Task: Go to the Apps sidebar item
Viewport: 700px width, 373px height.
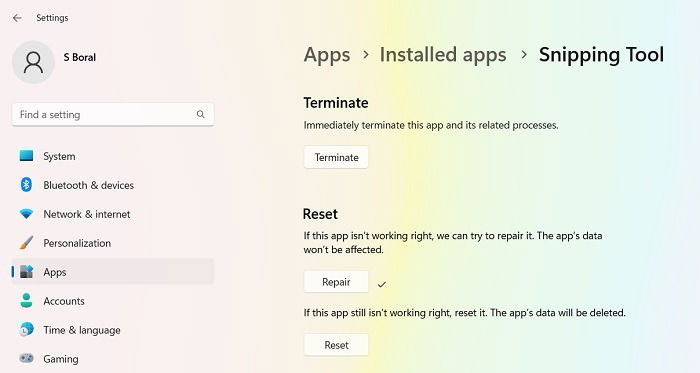Action: (x=113, y=272)
